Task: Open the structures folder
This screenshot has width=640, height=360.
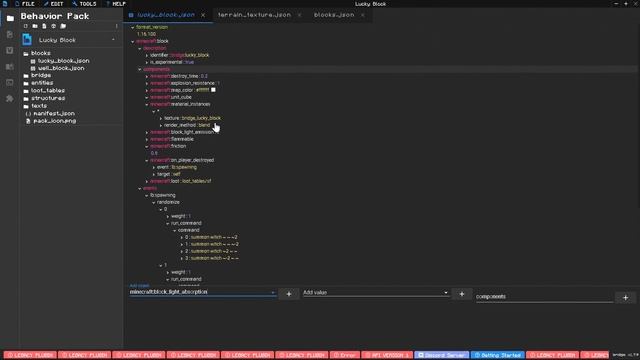Action: click(48, 98)
